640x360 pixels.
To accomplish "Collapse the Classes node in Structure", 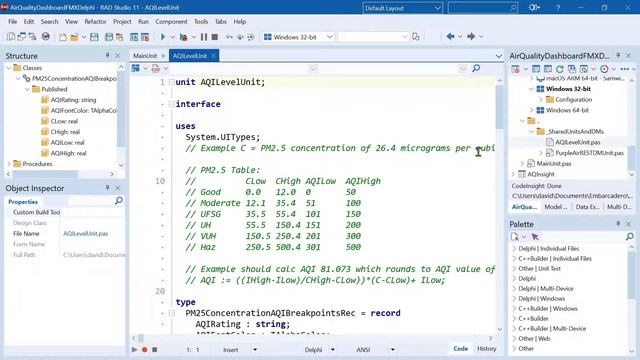I will [x=9, y=68].
